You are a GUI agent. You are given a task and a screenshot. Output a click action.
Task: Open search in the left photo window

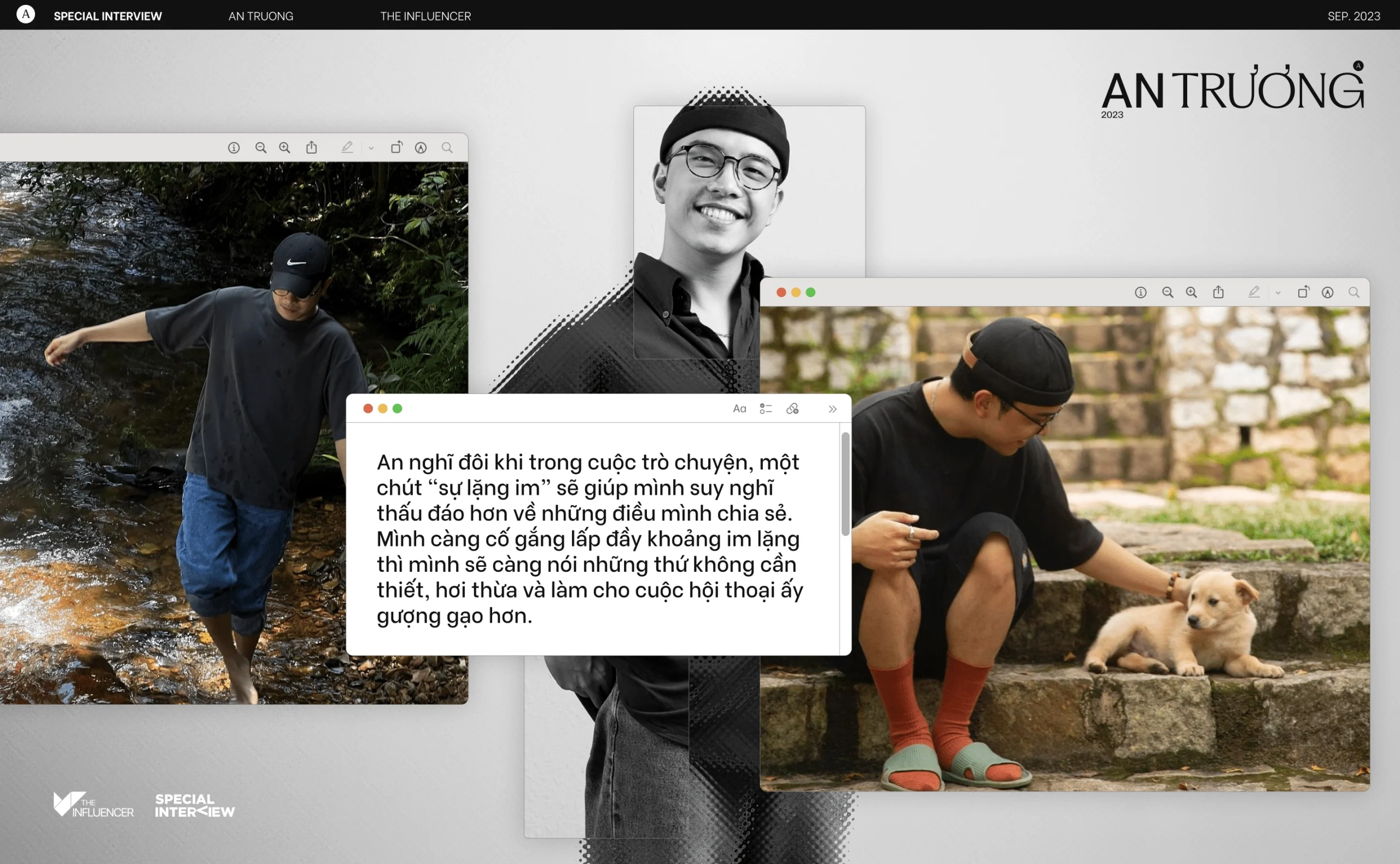click(447, 148)
